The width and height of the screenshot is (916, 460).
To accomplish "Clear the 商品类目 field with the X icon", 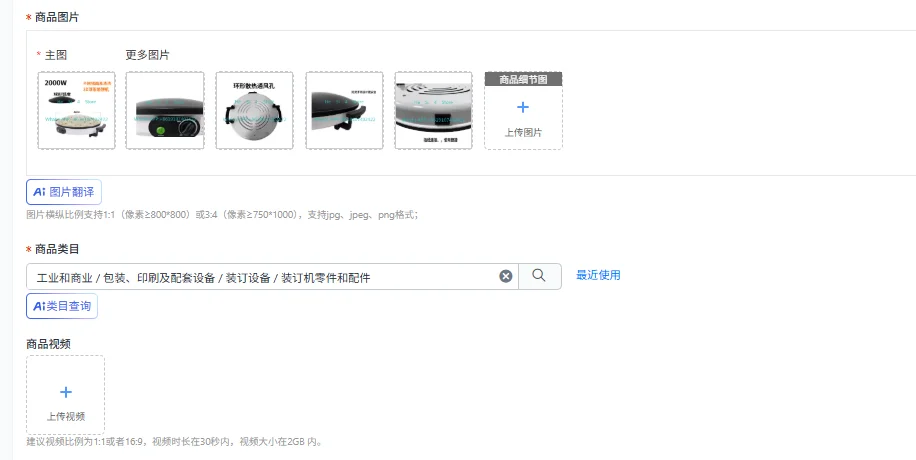I will pos(506,276).
